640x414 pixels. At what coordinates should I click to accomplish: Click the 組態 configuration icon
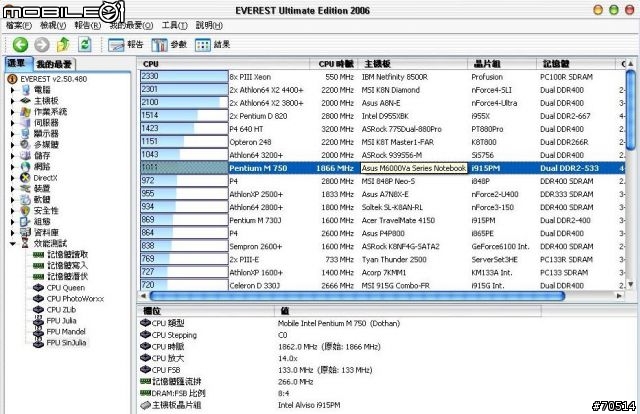25,222
